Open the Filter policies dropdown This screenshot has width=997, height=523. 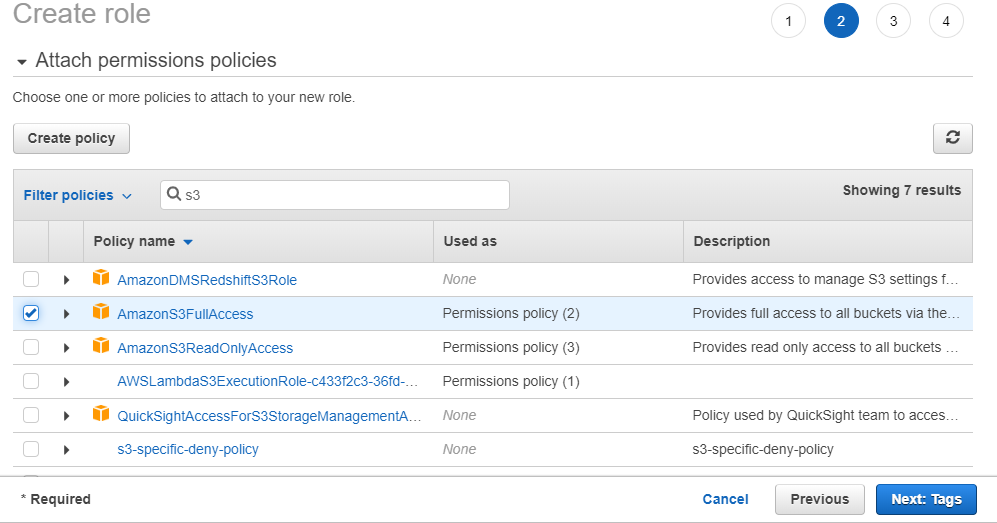click(78, 195)
